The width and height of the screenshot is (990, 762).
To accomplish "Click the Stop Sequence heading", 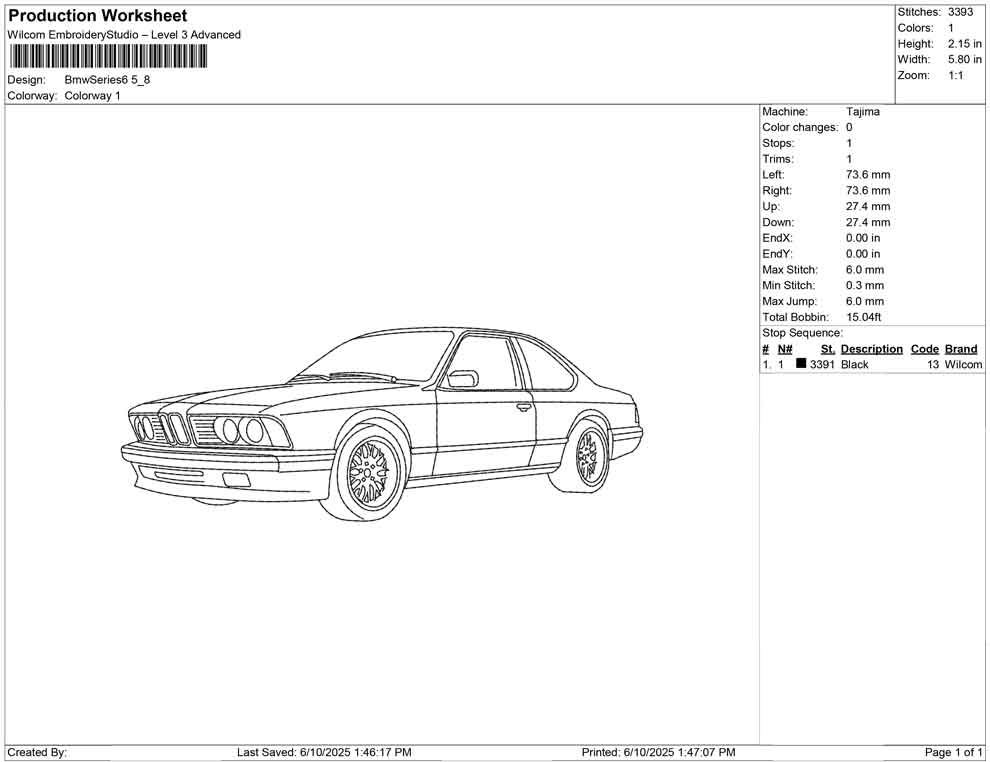I will (802, 333).
